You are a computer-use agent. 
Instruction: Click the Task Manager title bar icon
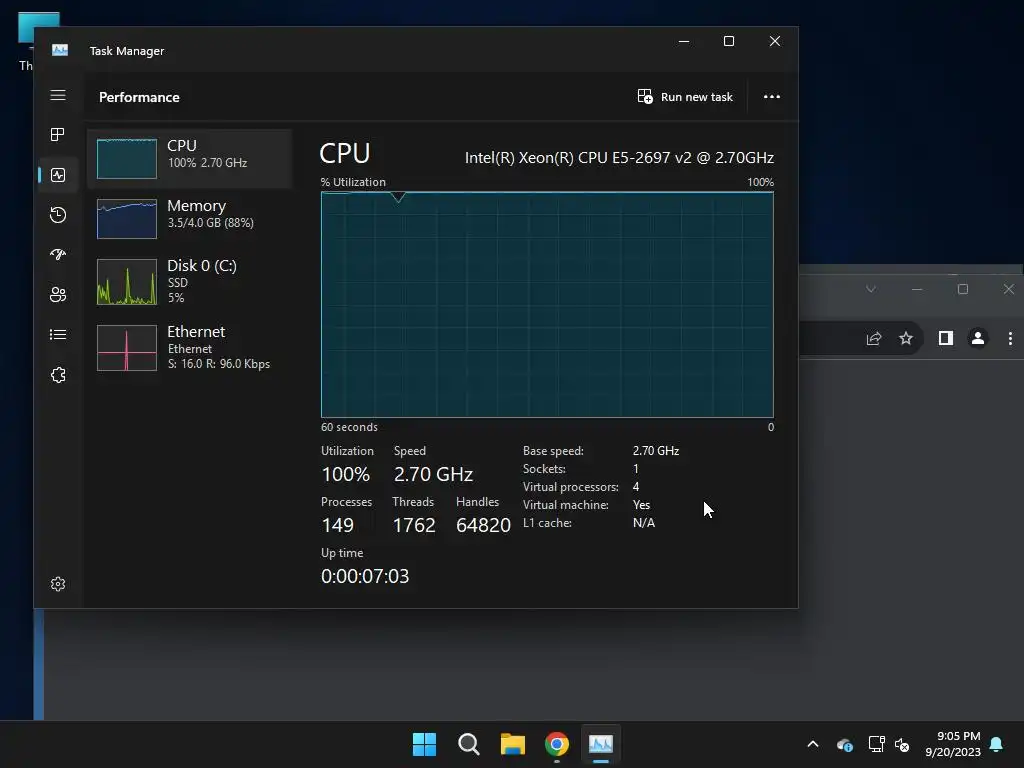pos(60,50)
